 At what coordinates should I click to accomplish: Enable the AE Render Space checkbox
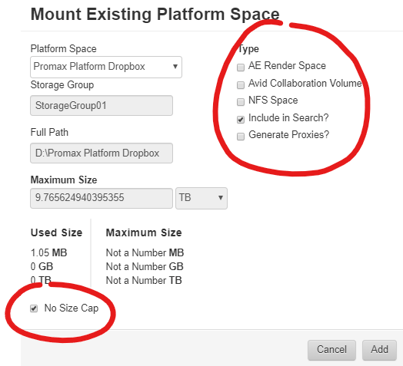(x=240, y=68)
